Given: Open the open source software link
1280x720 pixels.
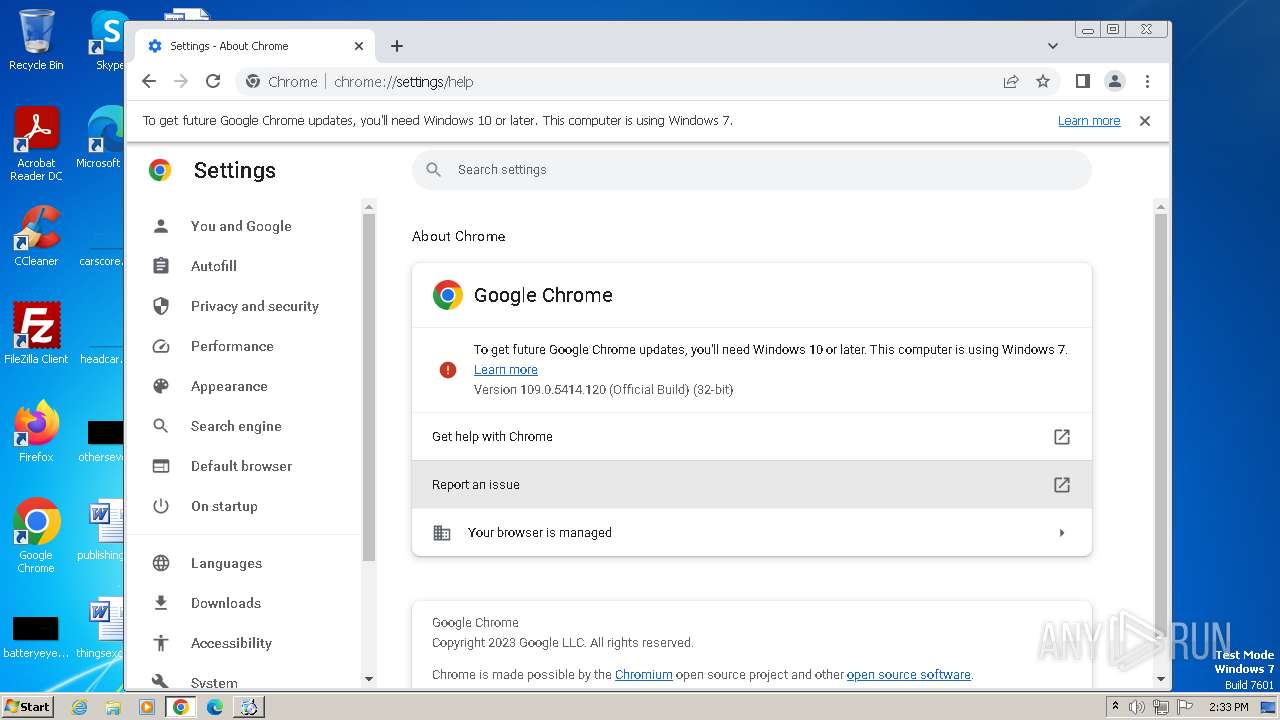Looking at the screenshot, I should (x=909, y=675).
